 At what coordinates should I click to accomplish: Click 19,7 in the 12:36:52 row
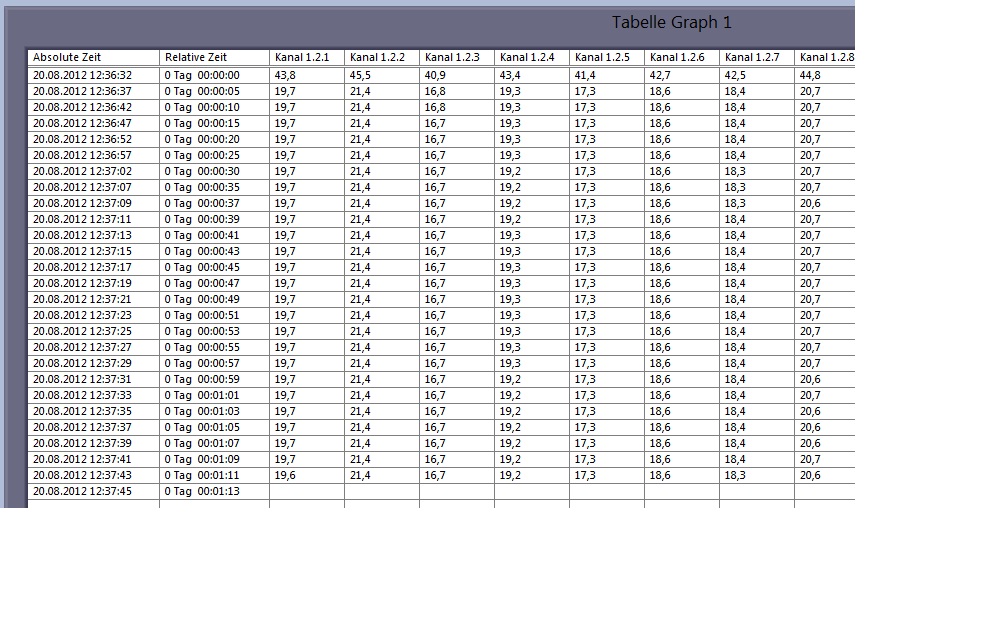pos(307,140)
